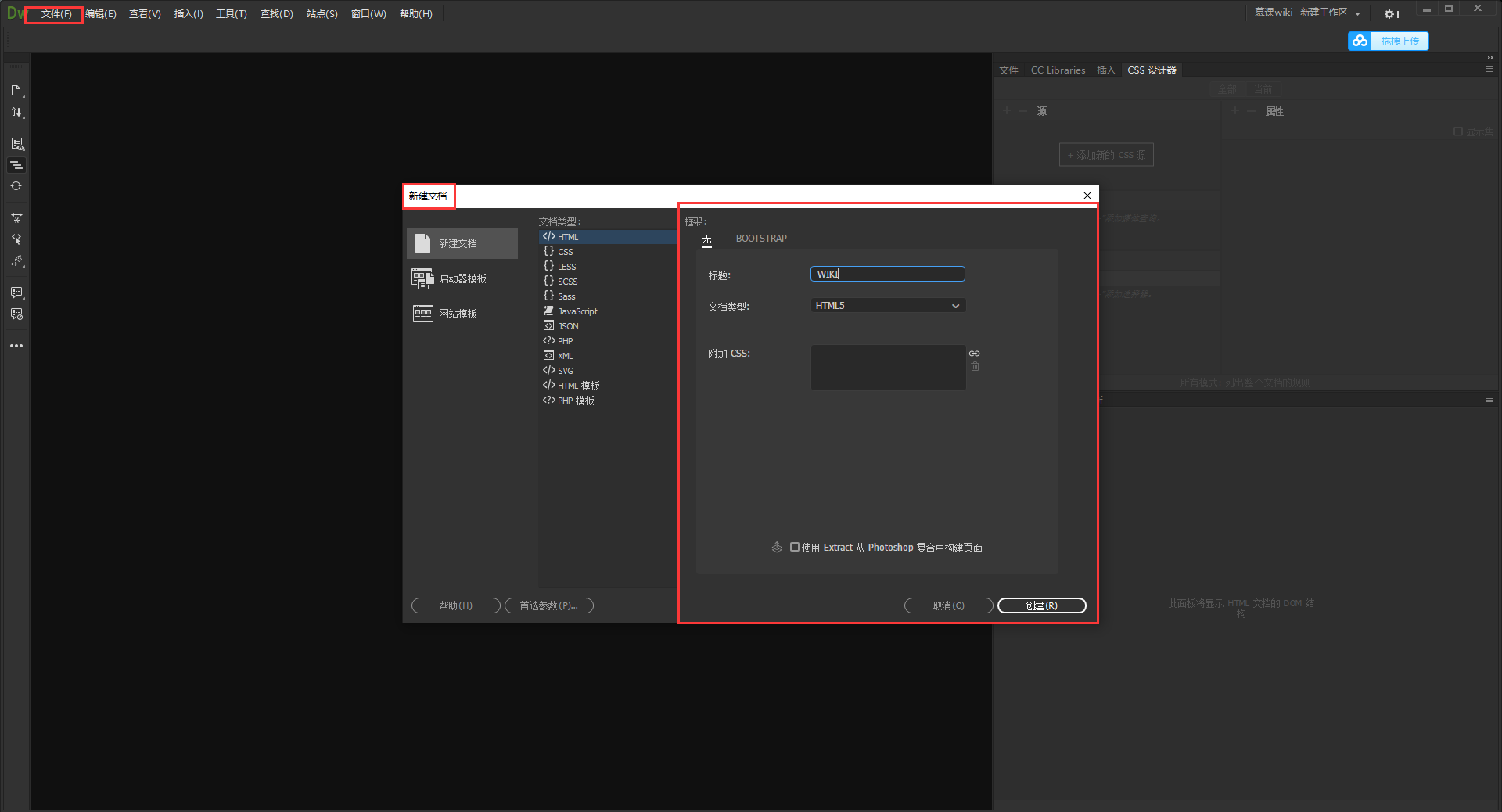Open the 编辑(E) menu

coord(101,14)
